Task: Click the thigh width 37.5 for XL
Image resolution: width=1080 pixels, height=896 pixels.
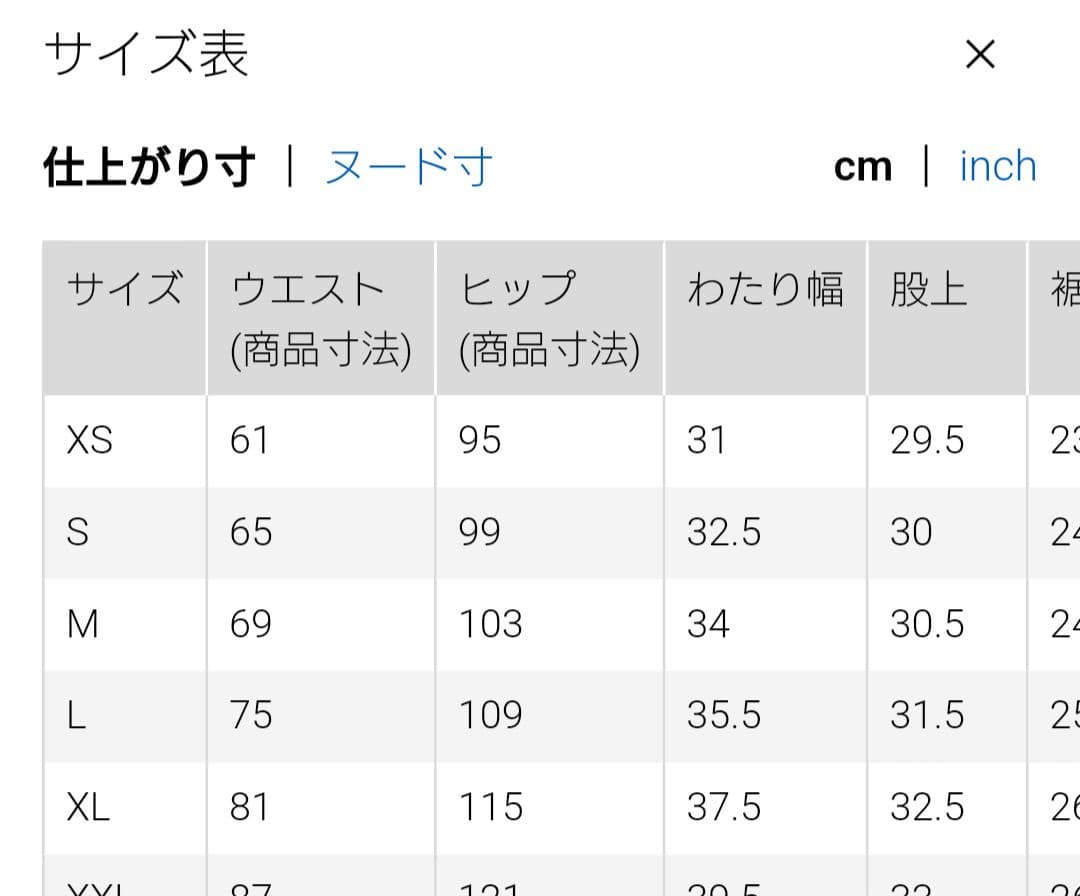Action: (724, 806)
